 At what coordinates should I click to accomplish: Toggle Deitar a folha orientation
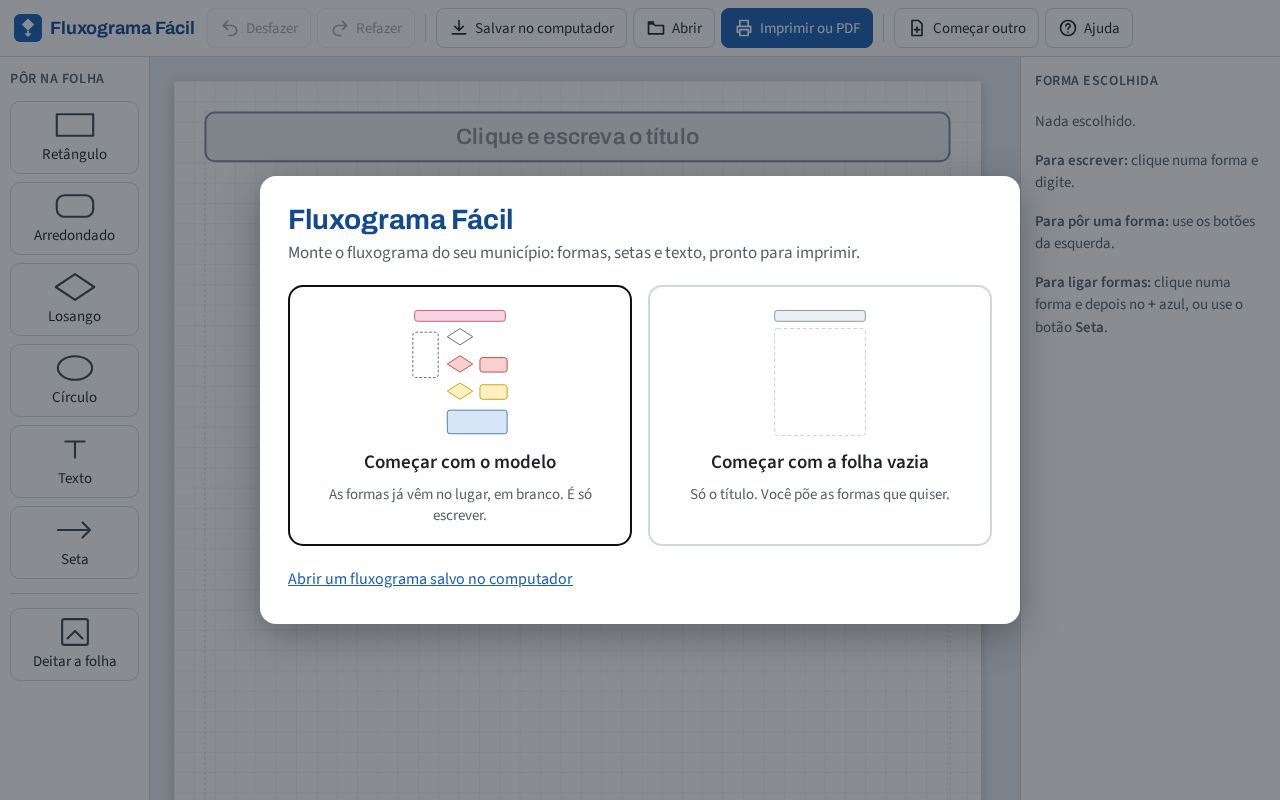75,644
